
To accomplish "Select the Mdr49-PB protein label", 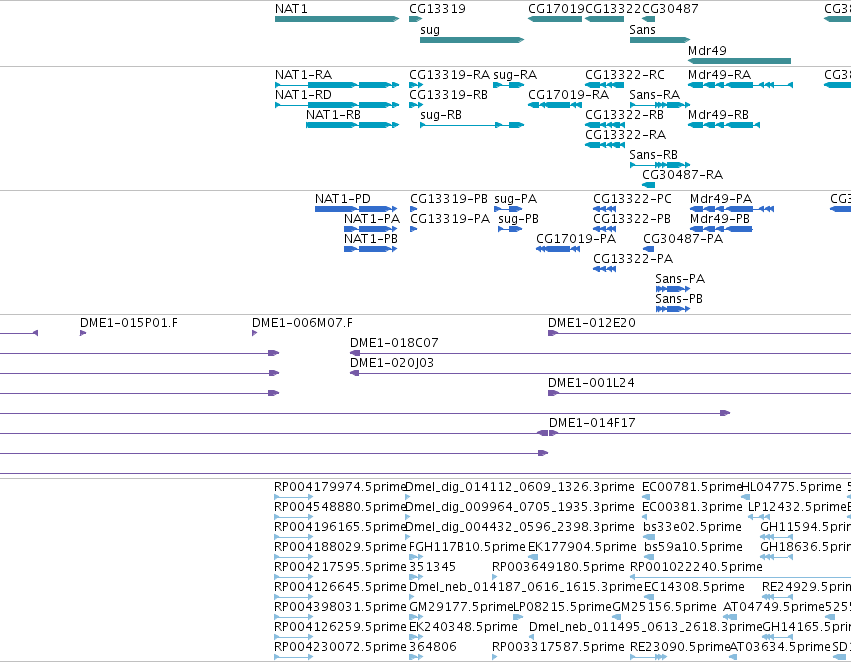I will coord(720,219).
